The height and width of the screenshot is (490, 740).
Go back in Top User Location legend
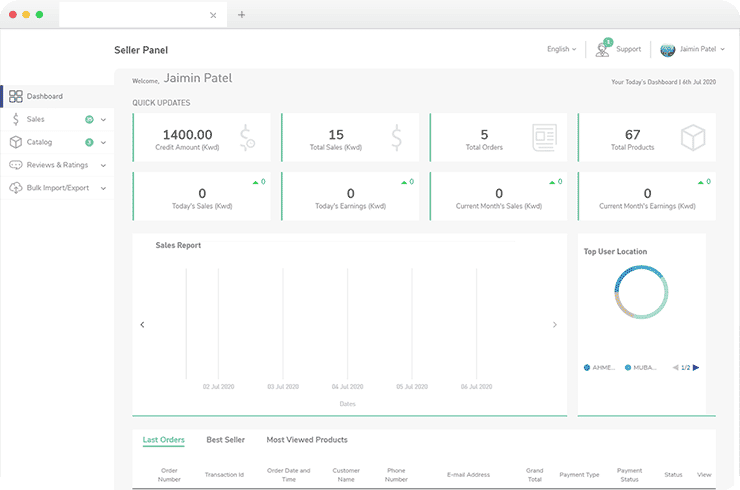coord(676,367)
